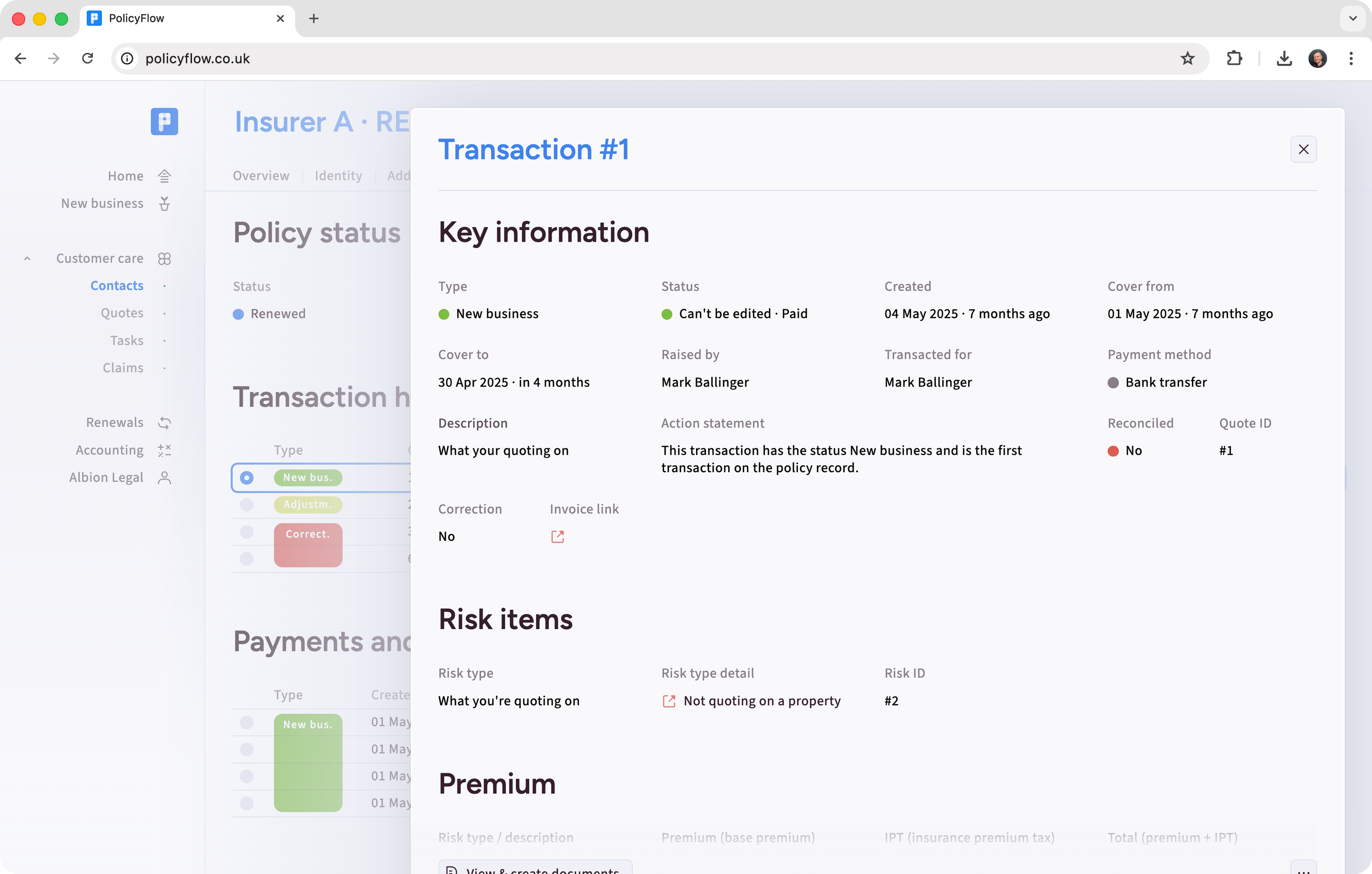This screenshot has height=874, width=1372.
Task: Open the browser downloads icon
Action: tap(1284, 58)
